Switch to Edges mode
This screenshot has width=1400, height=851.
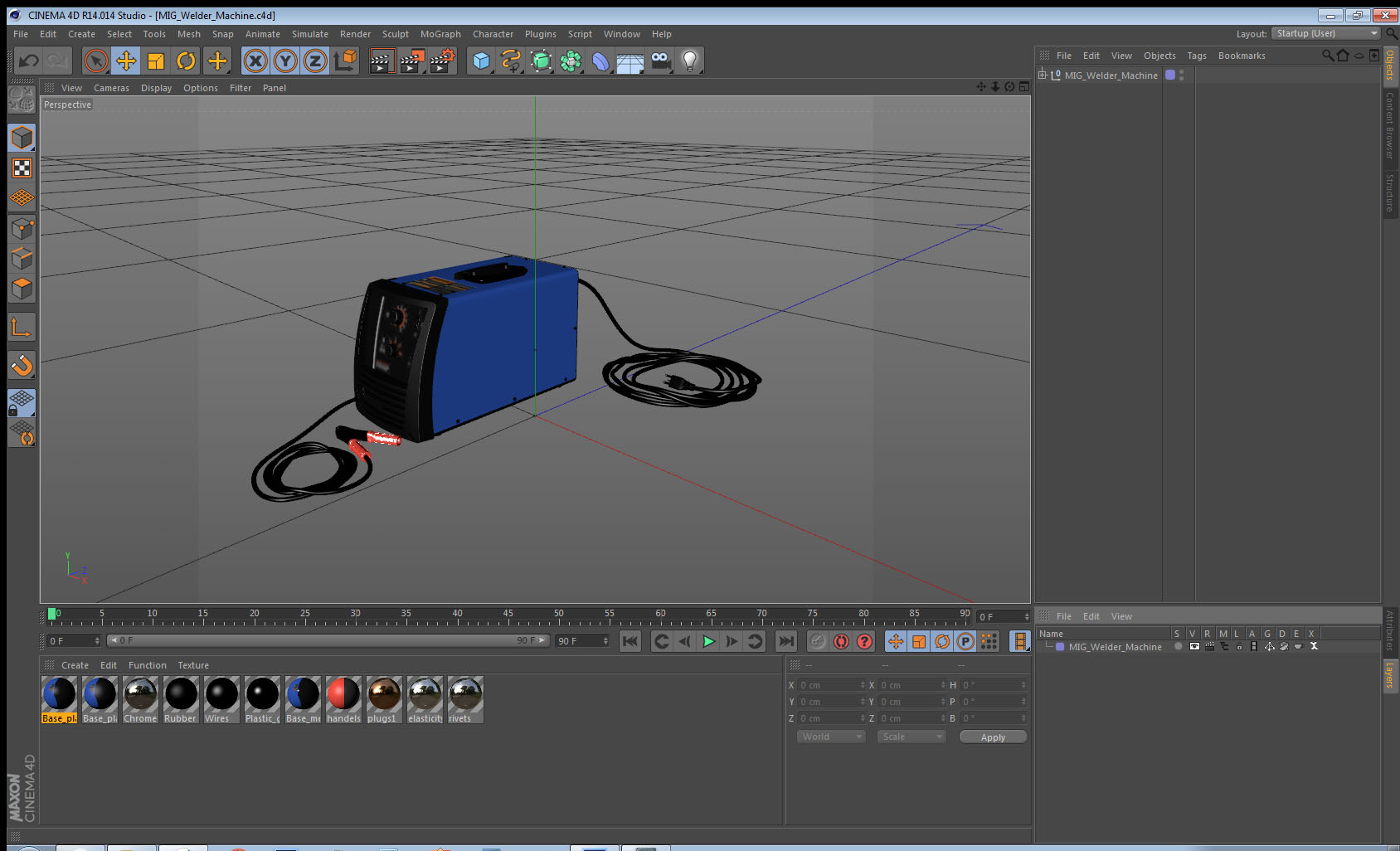(22, 259)
